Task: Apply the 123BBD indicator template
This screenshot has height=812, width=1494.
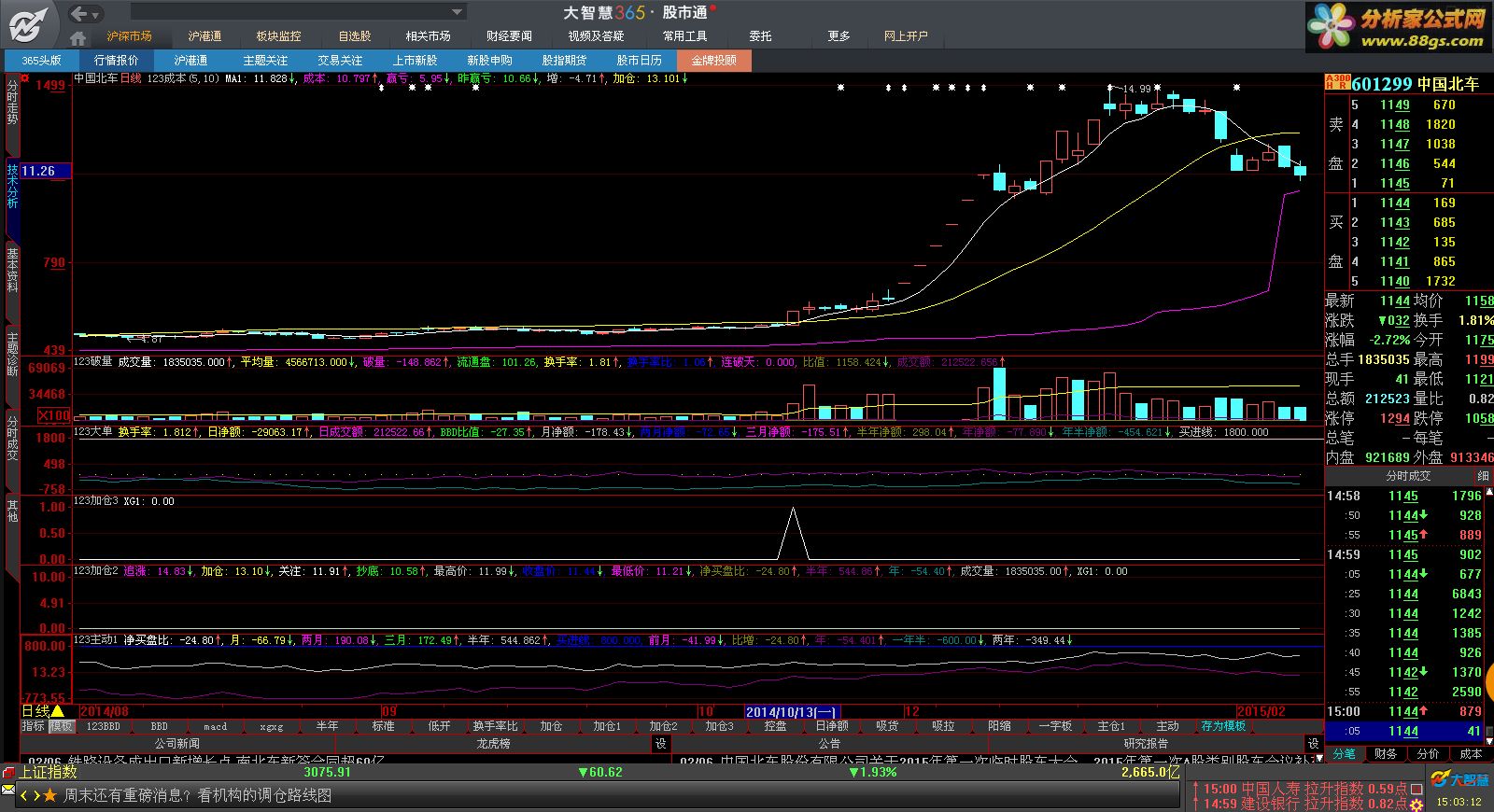Action: (103, 726)
